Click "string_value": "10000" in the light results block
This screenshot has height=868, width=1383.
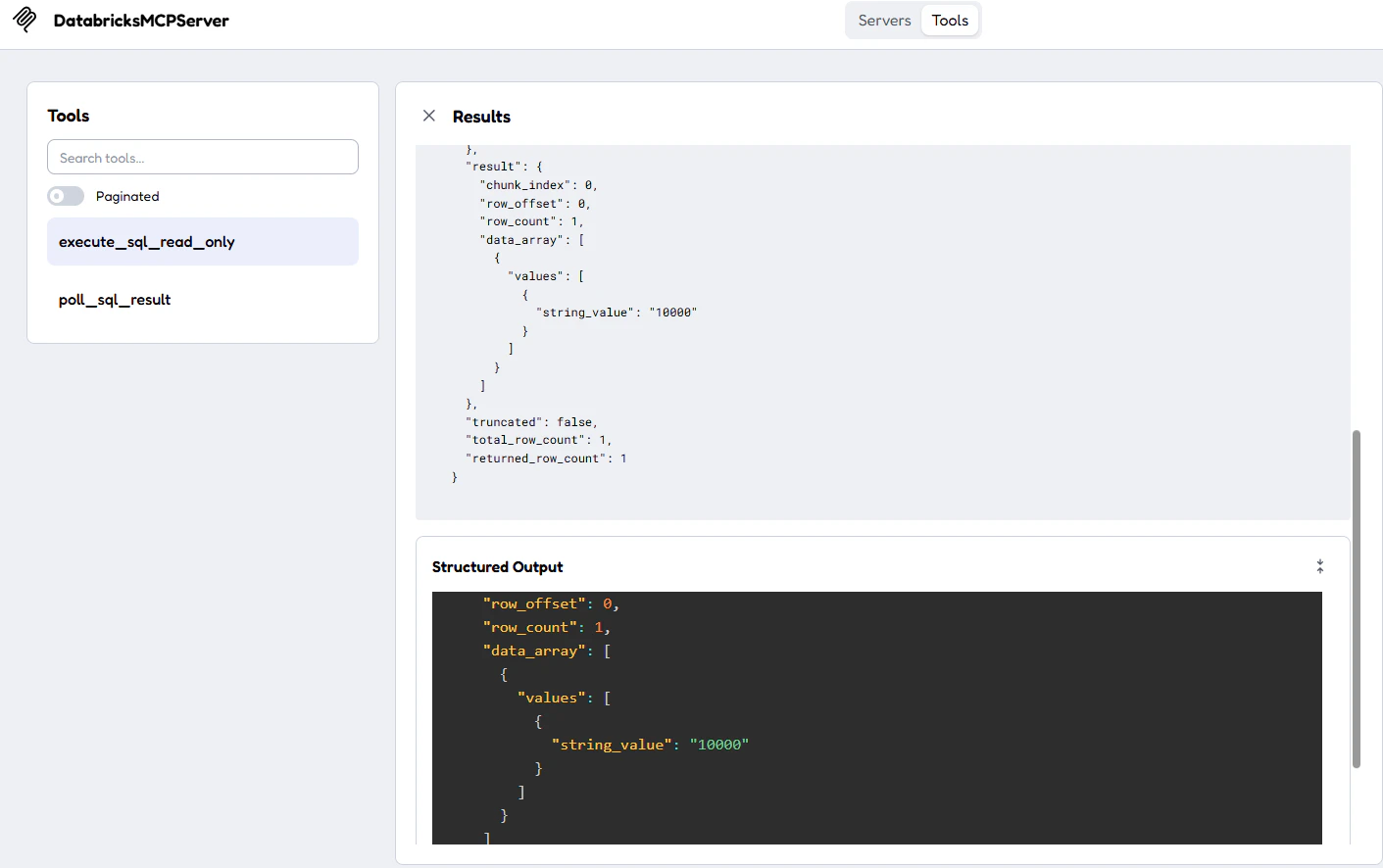(617, 313)
